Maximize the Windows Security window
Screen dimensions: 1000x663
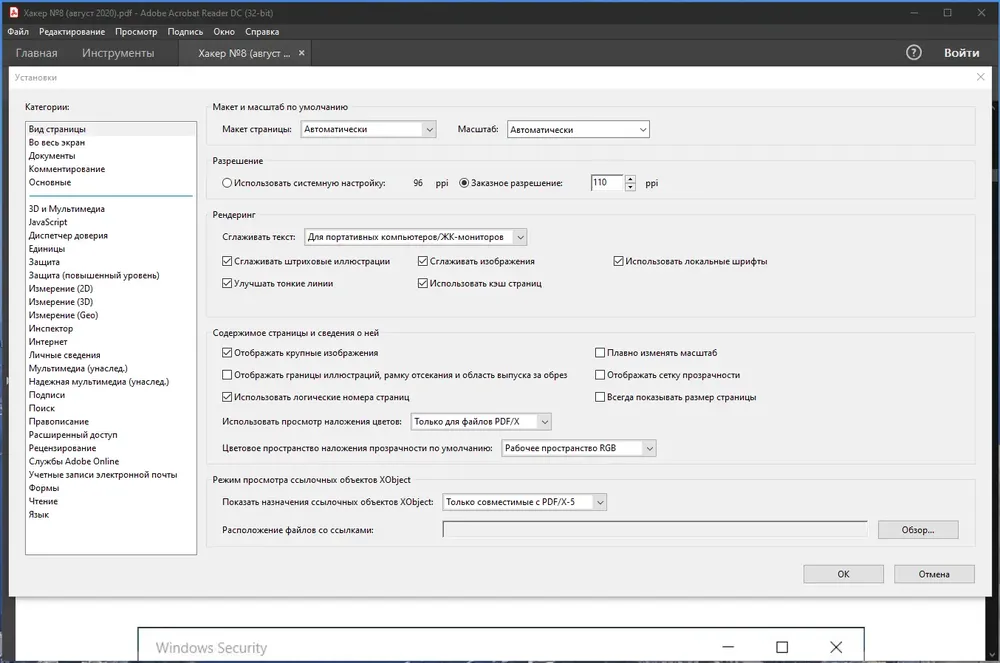[x=782, y=647]
